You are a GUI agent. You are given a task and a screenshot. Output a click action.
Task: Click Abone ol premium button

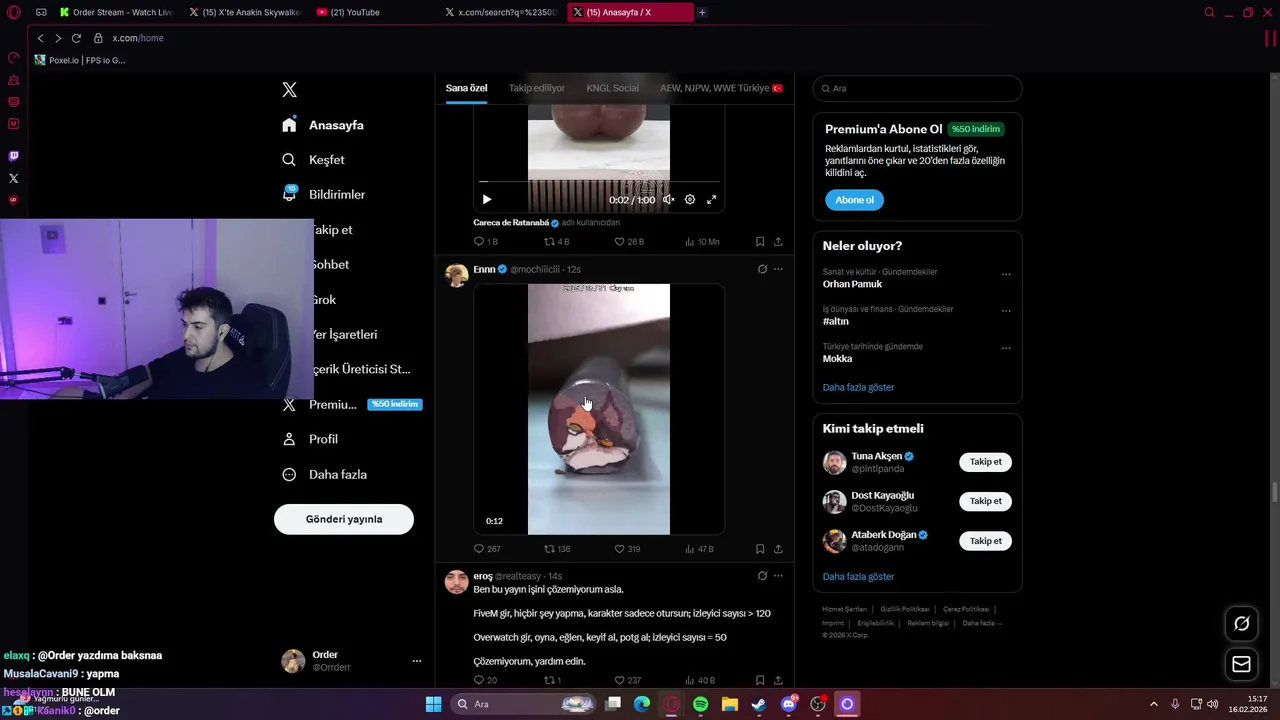tap(854, 200)
